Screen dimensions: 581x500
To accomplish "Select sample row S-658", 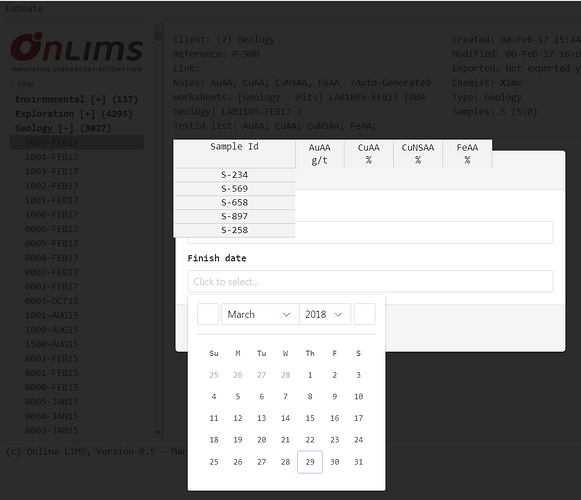I will tap(234, 202).
